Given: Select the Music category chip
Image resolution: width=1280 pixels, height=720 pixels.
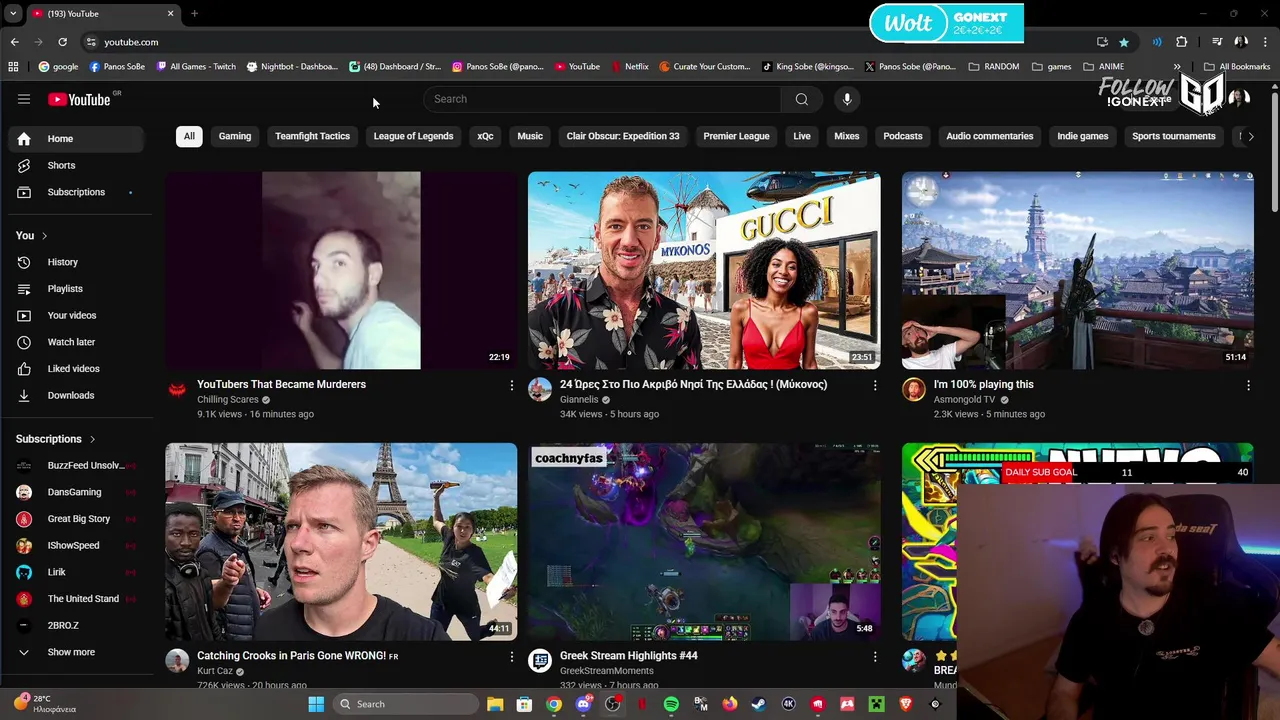Looking at the screenshot, I should (x=530, y=136).
